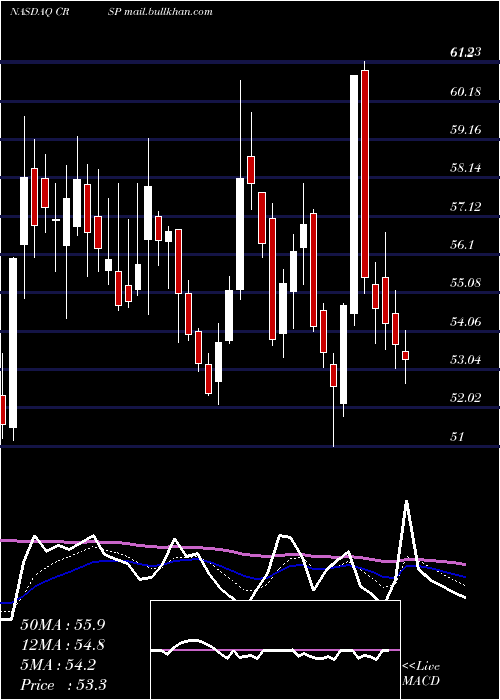
Task: Click the 5MA : 54.2 reading
Action: pos(58,665)
